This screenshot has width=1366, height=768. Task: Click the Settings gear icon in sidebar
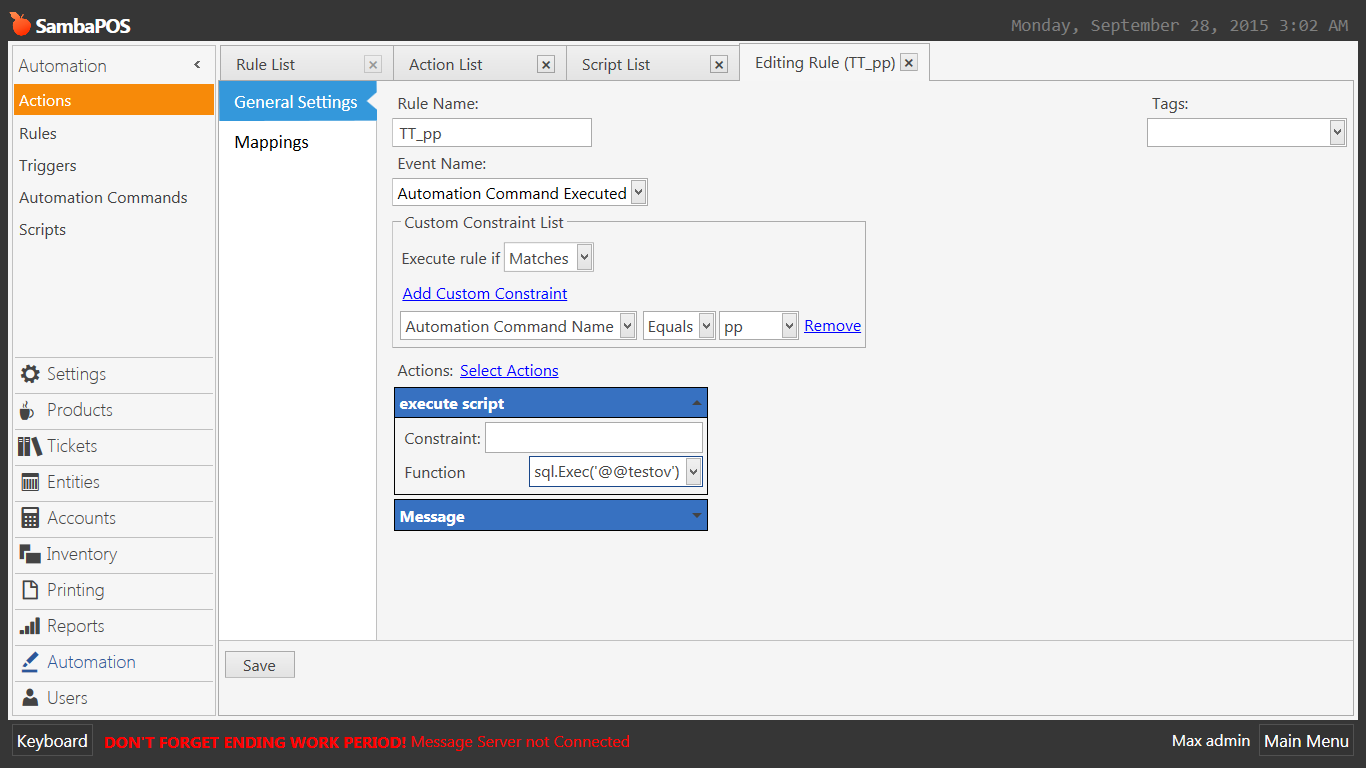pyautogui.click(x=30, y=374)
